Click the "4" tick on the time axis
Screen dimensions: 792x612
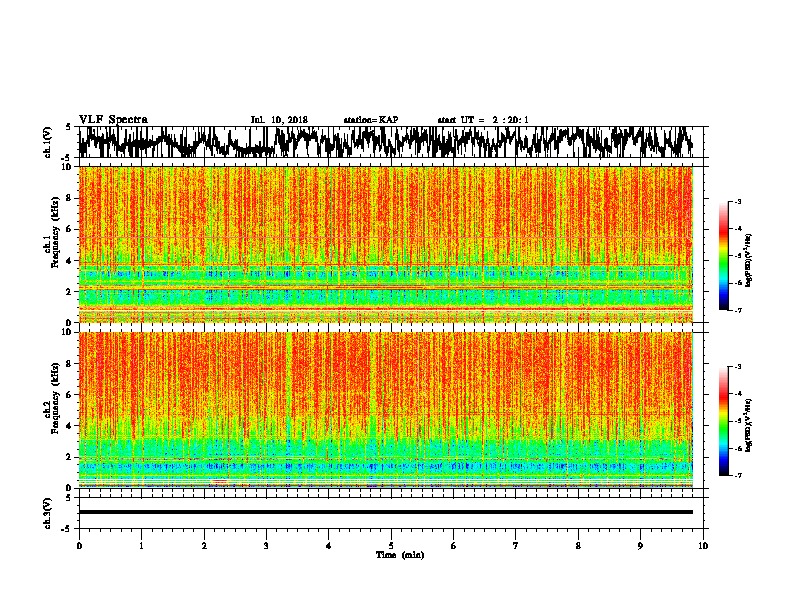coord(328,546)
